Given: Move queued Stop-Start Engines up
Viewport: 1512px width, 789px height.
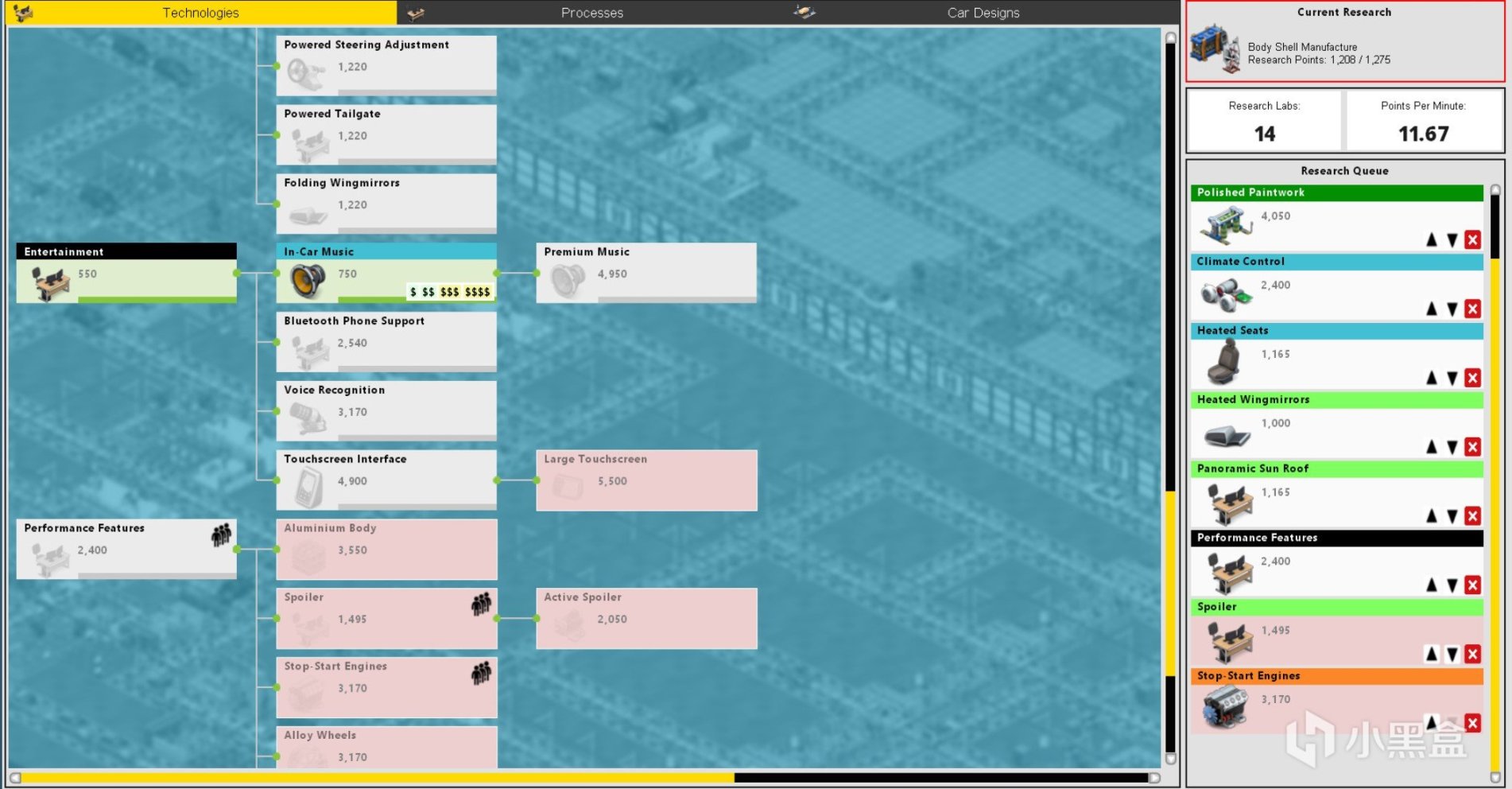Looking at the screenshot, I should 1432,723.
